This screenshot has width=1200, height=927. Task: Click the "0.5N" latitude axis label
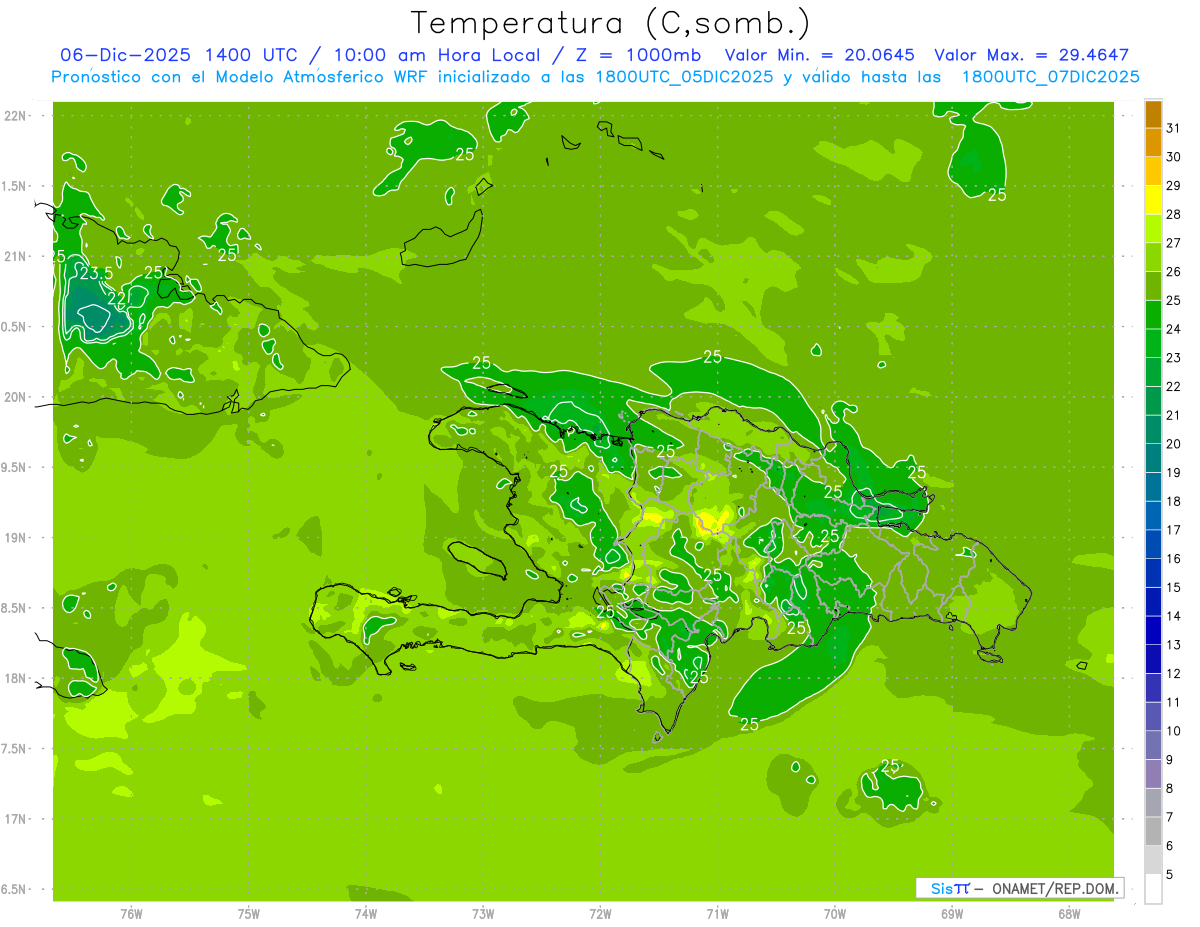tap(15, 327)
